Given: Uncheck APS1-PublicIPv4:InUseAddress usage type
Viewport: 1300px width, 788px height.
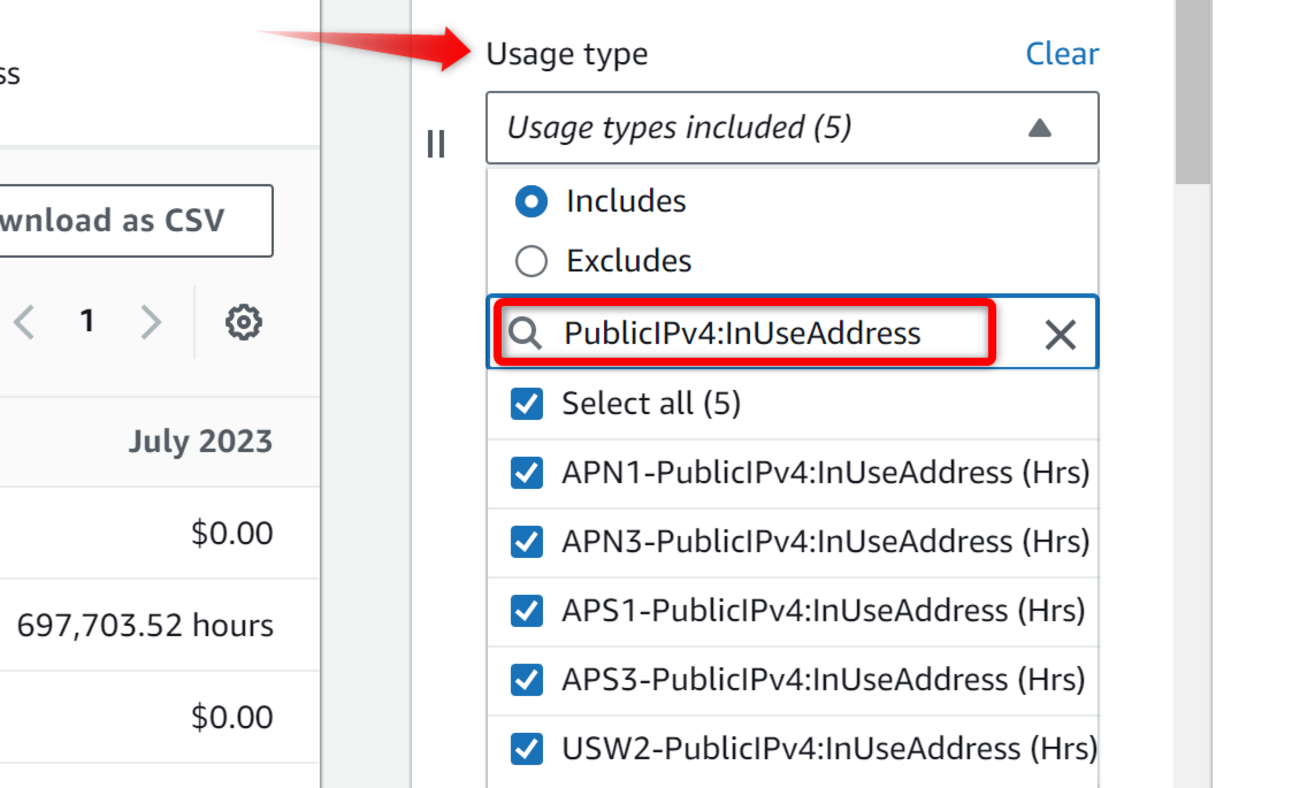Looking at the screenshot, I should coord(526,610).
